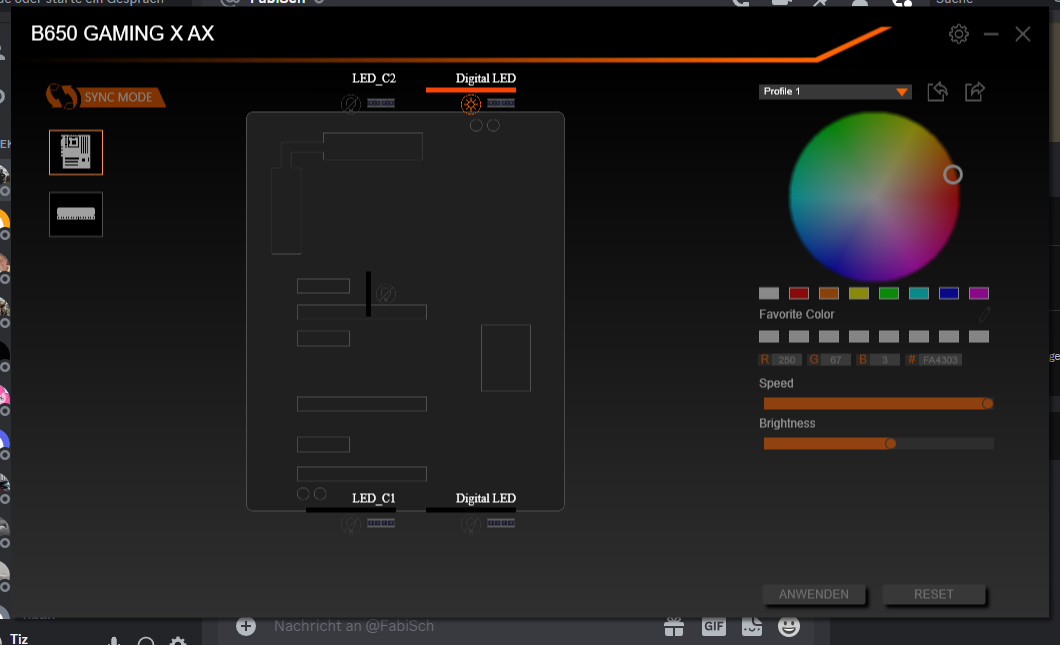1060x645 pixels.
Task: Open the Discord emoji picker
Action: click(x=789, y=627)
